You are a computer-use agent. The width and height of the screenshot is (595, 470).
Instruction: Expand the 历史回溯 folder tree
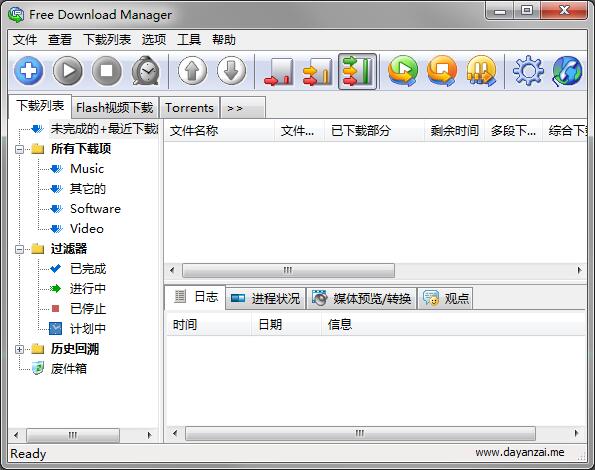click(19, 349)
